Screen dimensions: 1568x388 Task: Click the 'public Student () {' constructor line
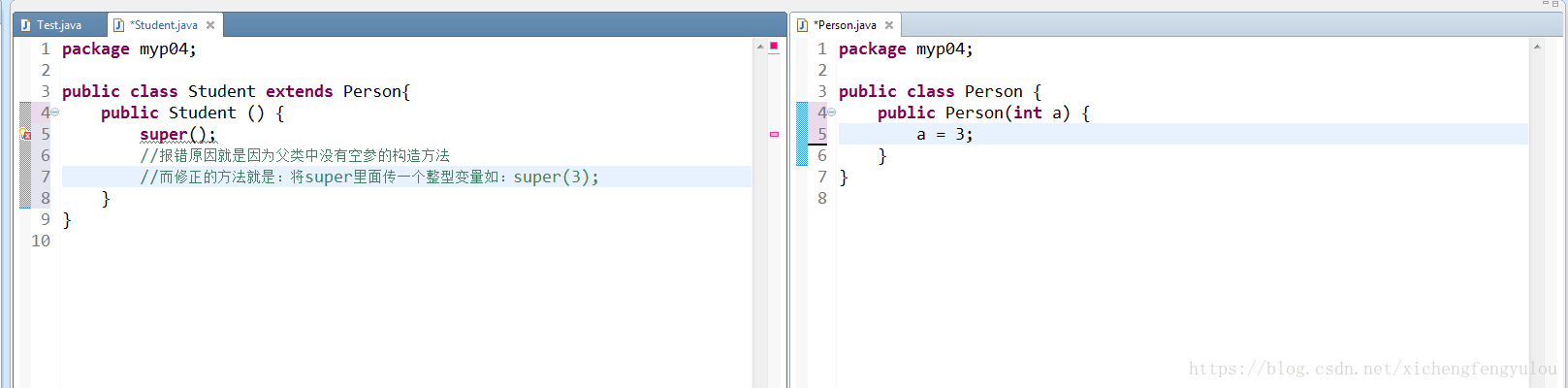[192, 113]
